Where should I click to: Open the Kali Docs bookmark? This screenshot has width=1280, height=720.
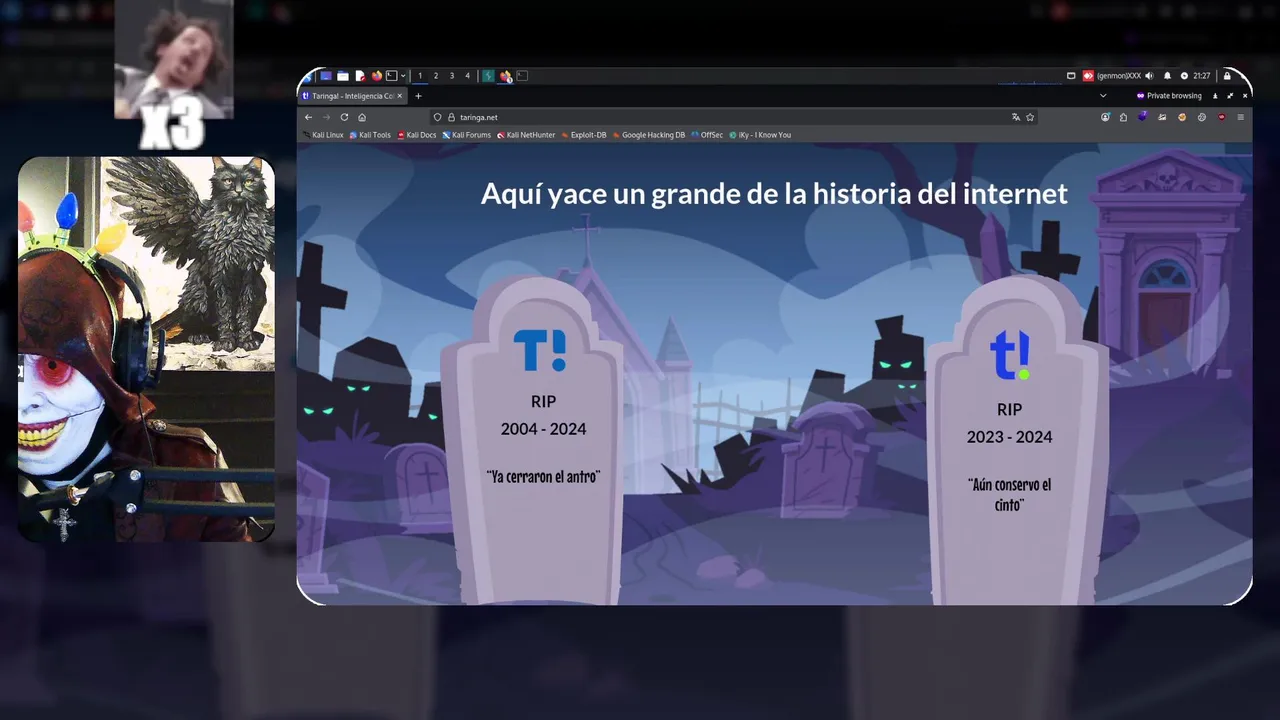tap(417, 135)
